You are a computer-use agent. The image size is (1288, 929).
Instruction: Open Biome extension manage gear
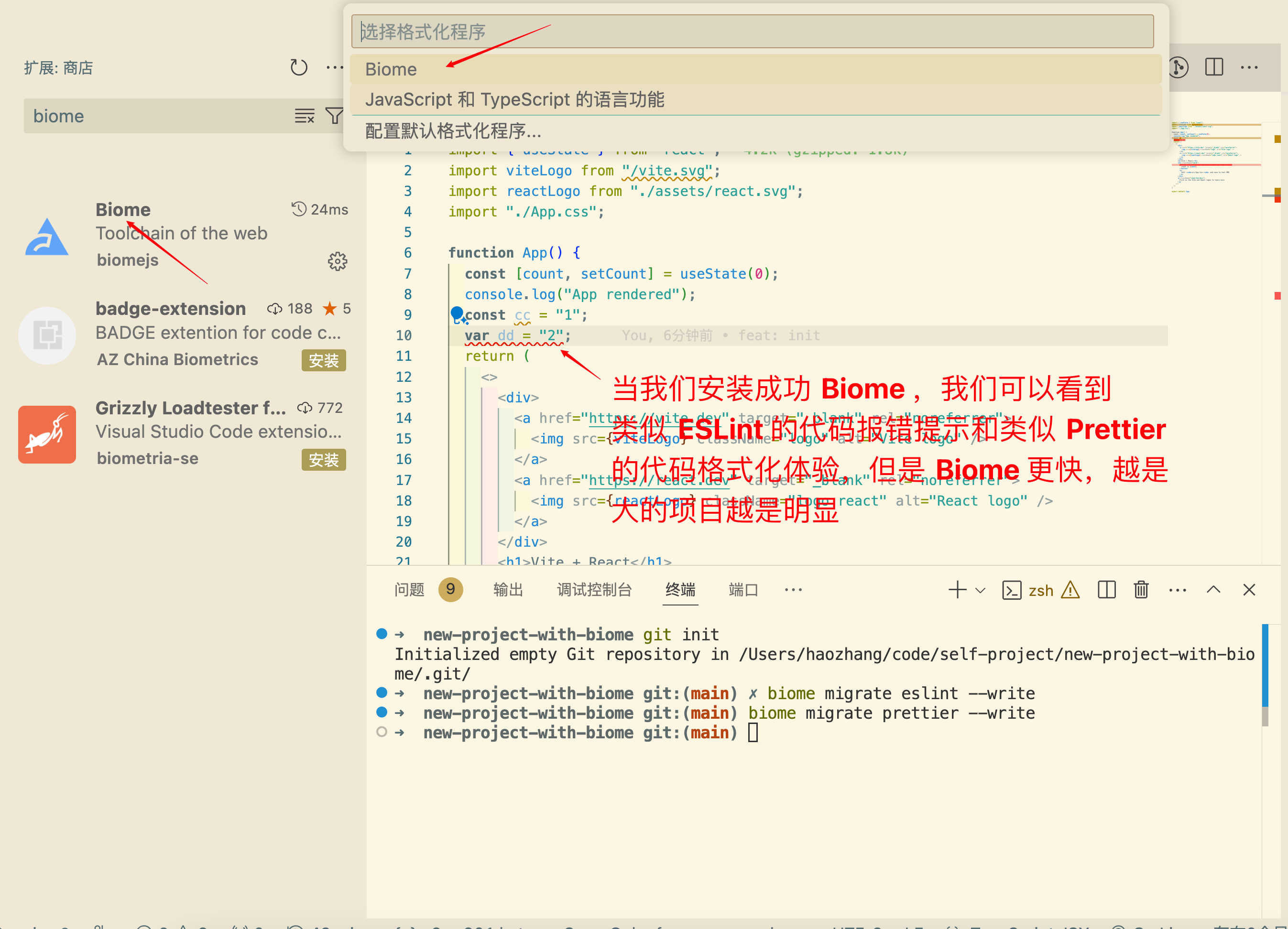point(338,261)
